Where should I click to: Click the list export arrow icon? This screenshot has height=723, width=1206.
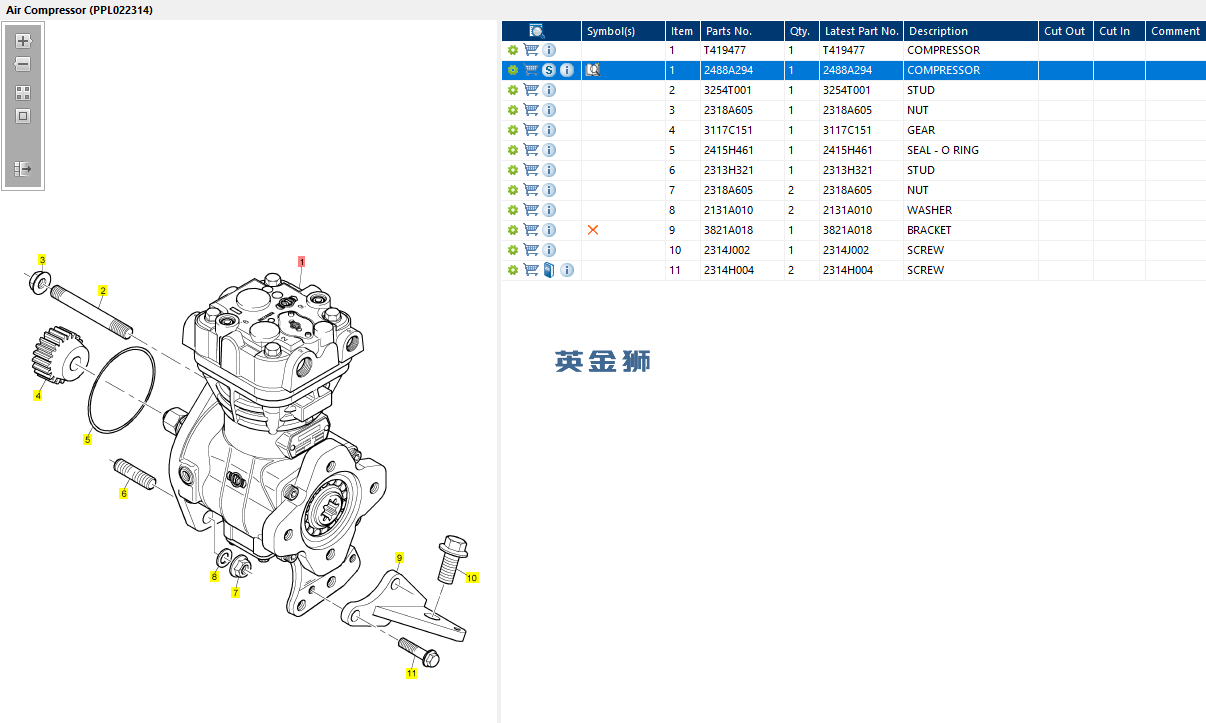tap(23, 170)
